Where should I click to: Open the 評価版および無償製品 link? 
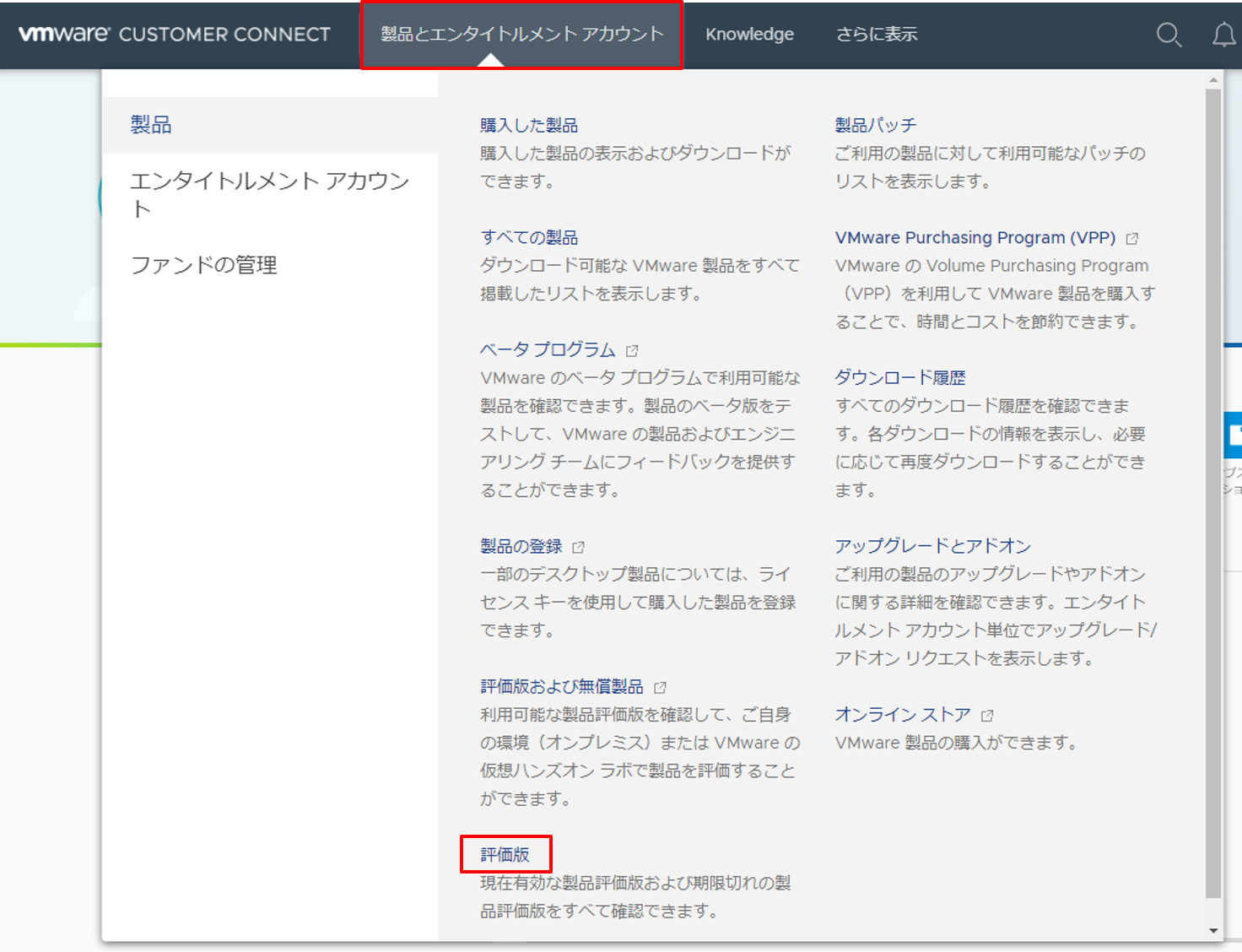point(562,687)
